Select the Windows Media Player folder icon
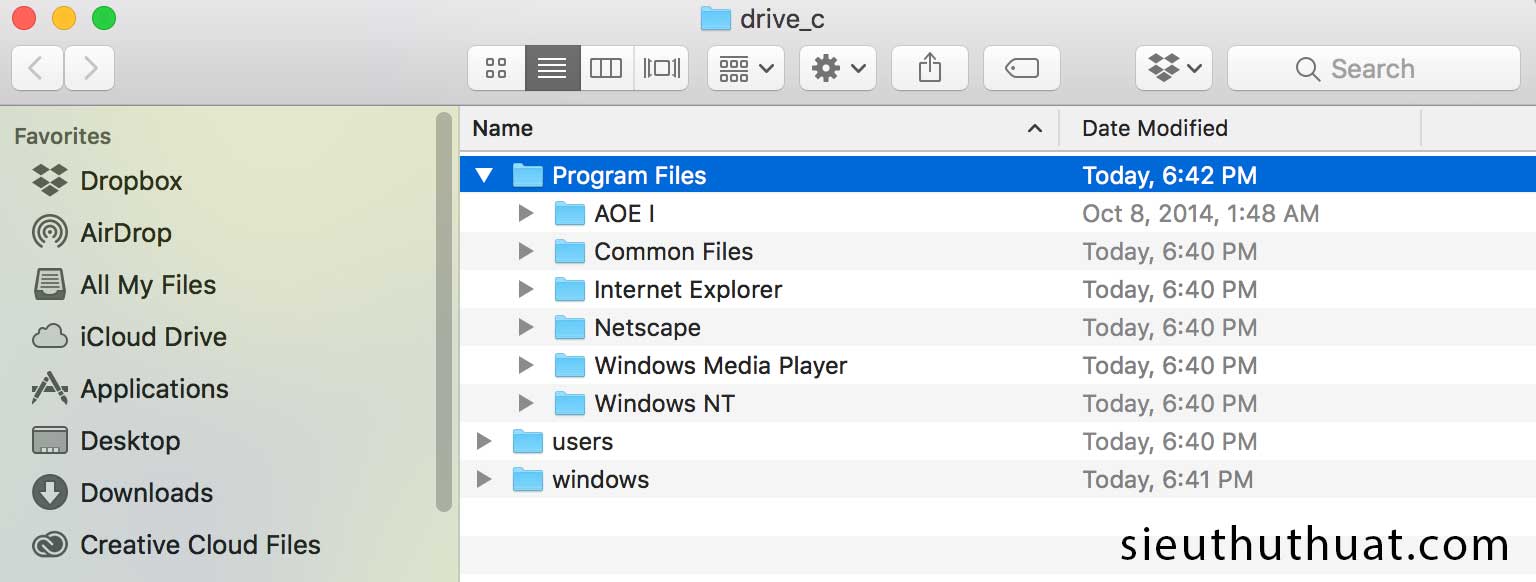1536x582 pixels. coord(569,366)
